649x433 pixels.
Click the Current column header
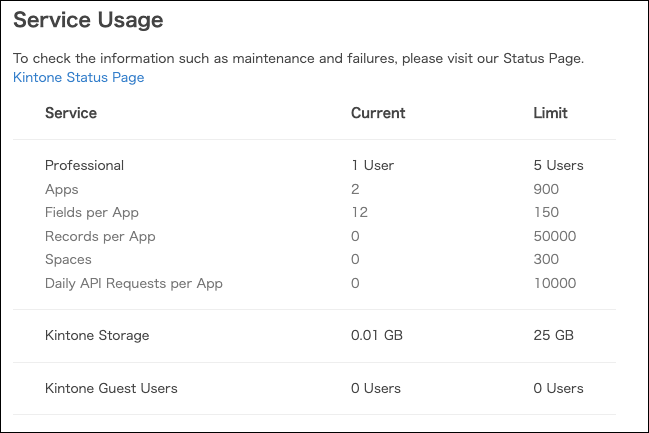pyautogui.click(x=378, y=113)
